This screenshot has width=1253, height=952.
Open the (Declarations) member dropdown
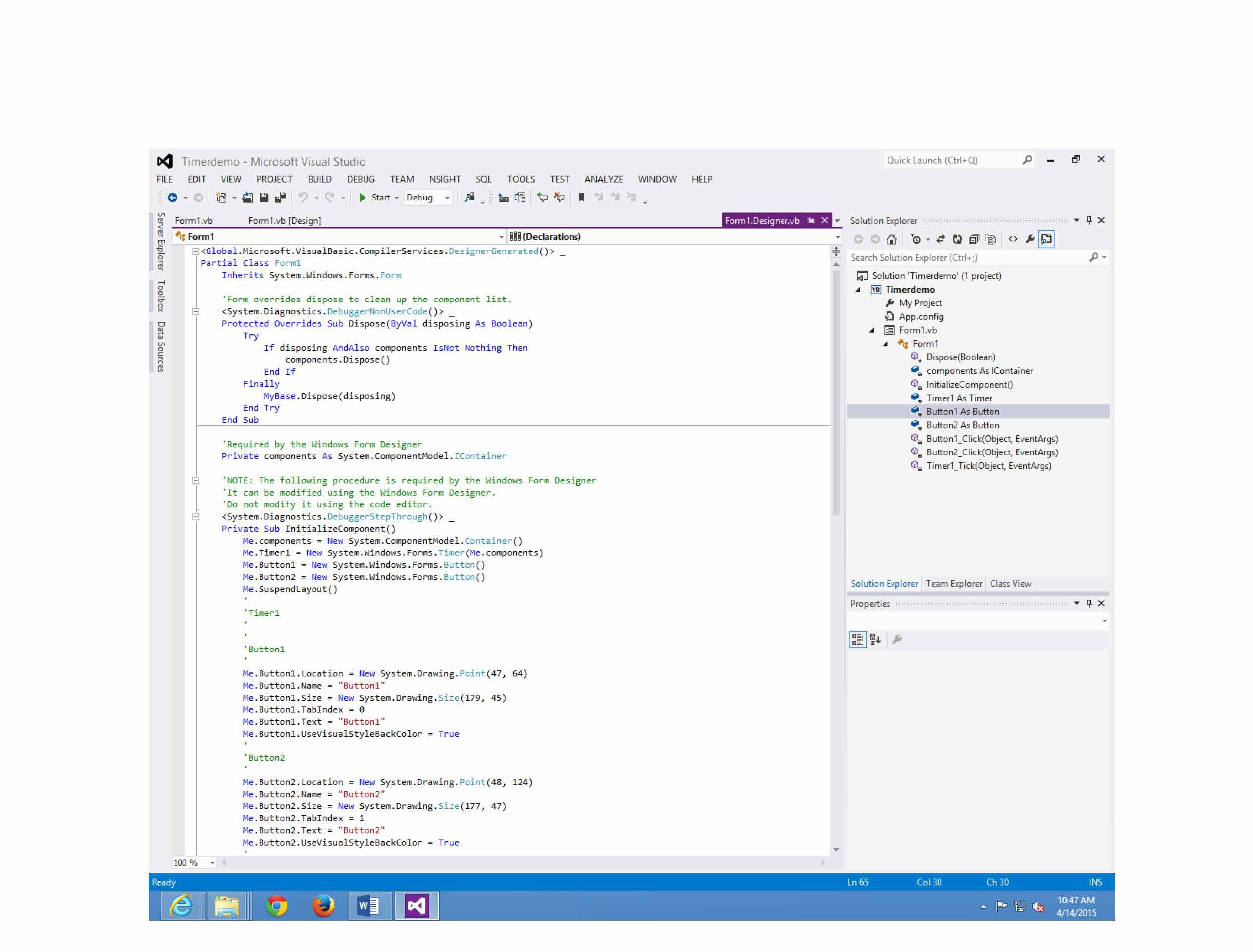[x=837, y=236]
